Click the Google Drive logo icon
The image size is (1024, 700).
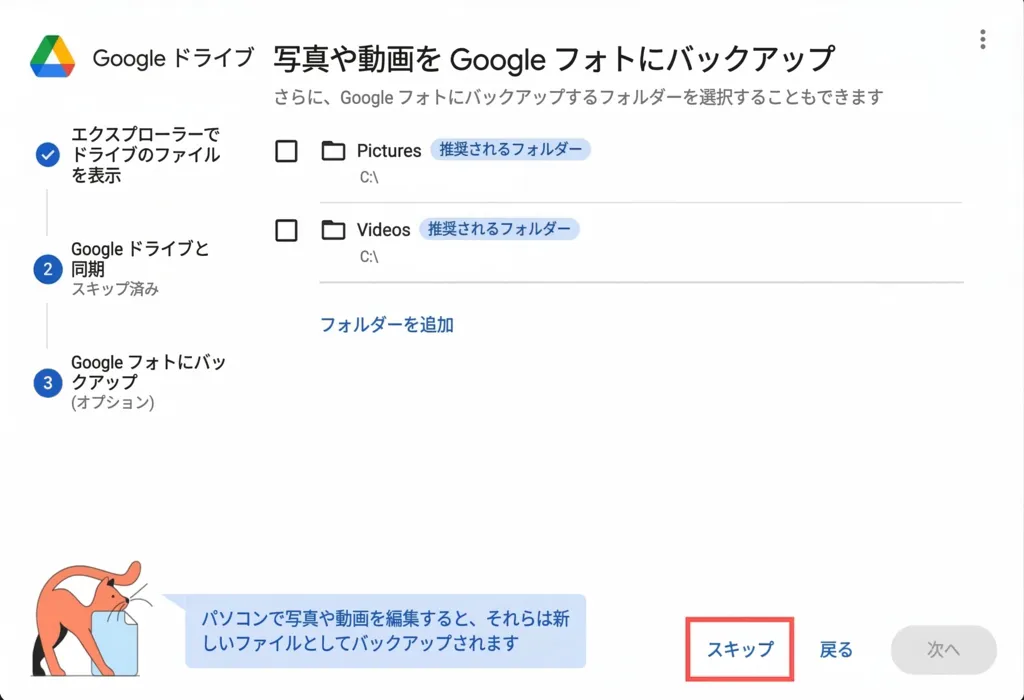(53, 57)
